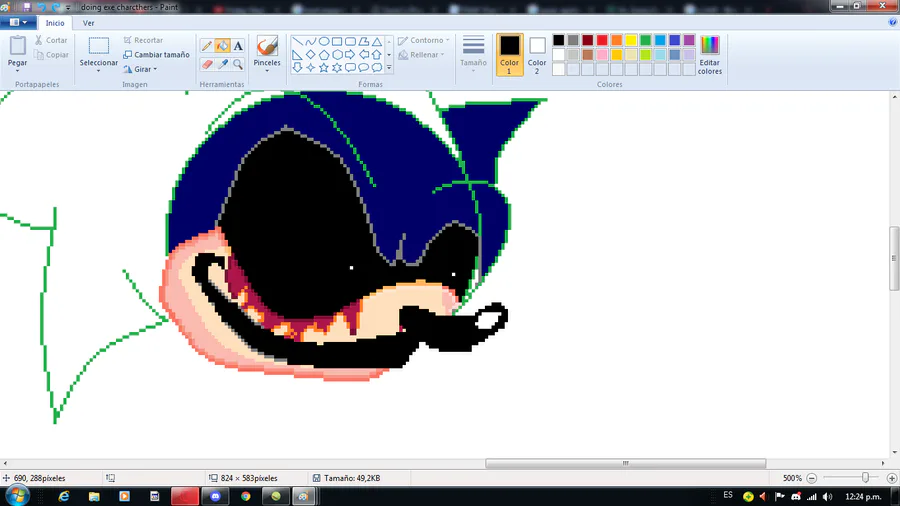
Task: Click the vertical scrollbar thumb
Action: pos(894,258)
